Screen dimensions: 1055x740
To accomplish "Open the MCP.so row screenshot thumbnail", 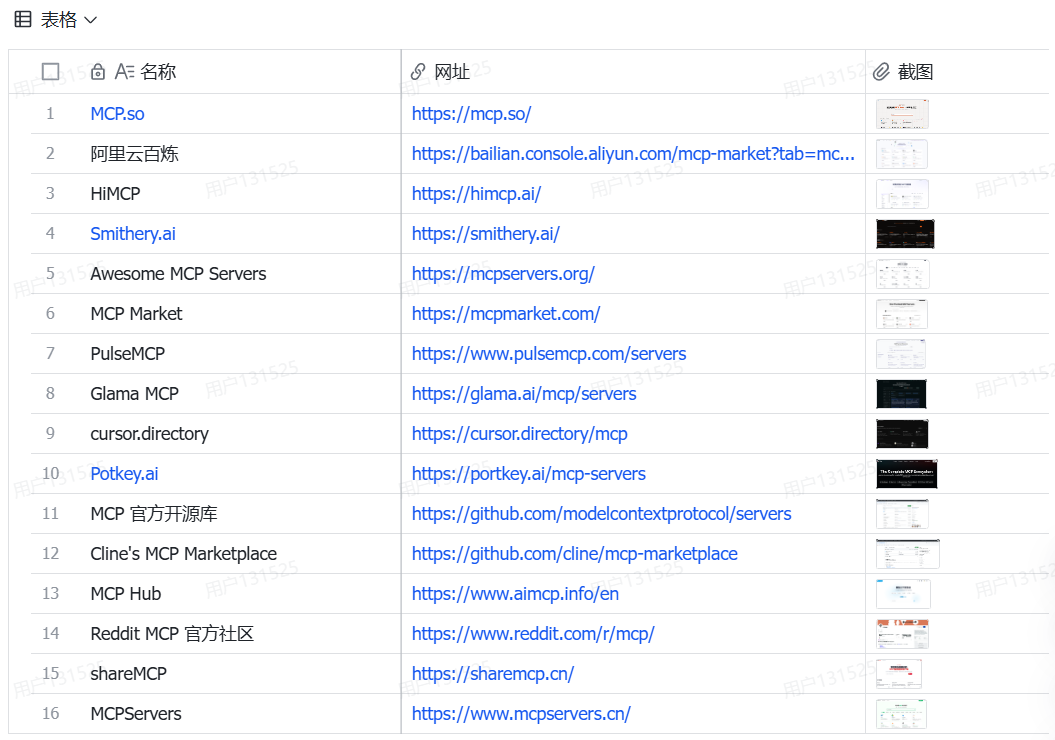I will 902,114.
